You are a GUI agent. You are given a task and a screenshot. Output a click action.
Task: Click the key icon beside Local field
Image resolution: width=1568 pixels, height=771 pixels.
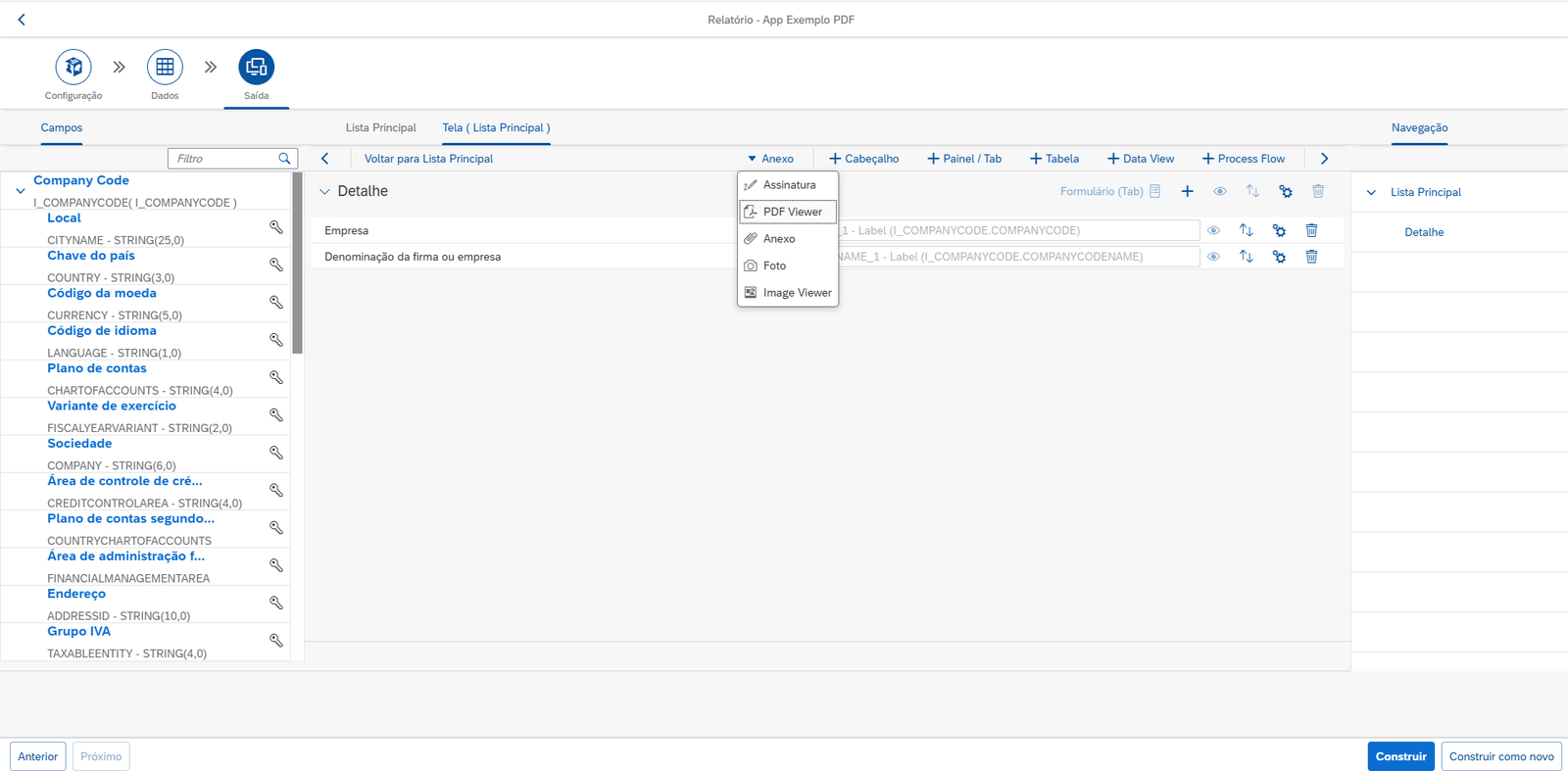click(276, 227)
